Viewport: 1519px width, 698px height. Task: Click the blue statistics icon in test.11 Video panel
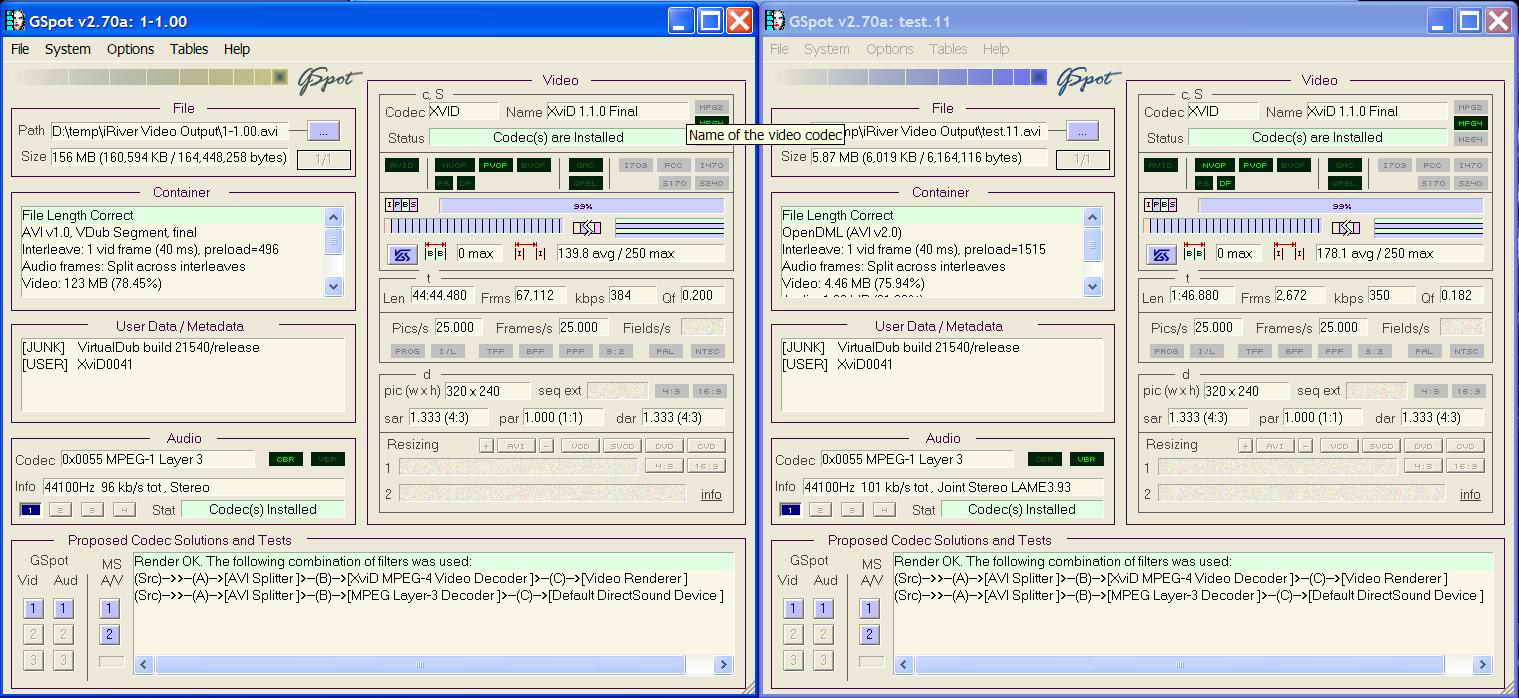click(1161, 254)
